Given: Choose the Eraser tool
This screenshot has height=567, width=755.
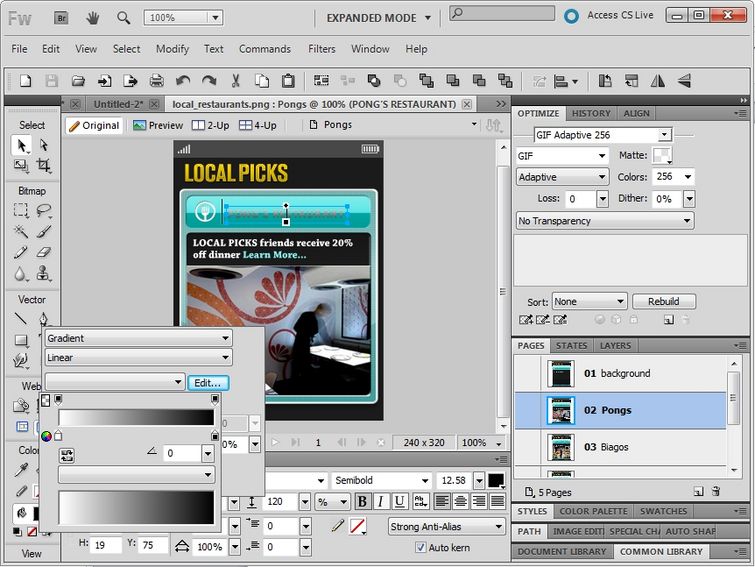Looking at the screenshot, I should [x=43, y=252].
